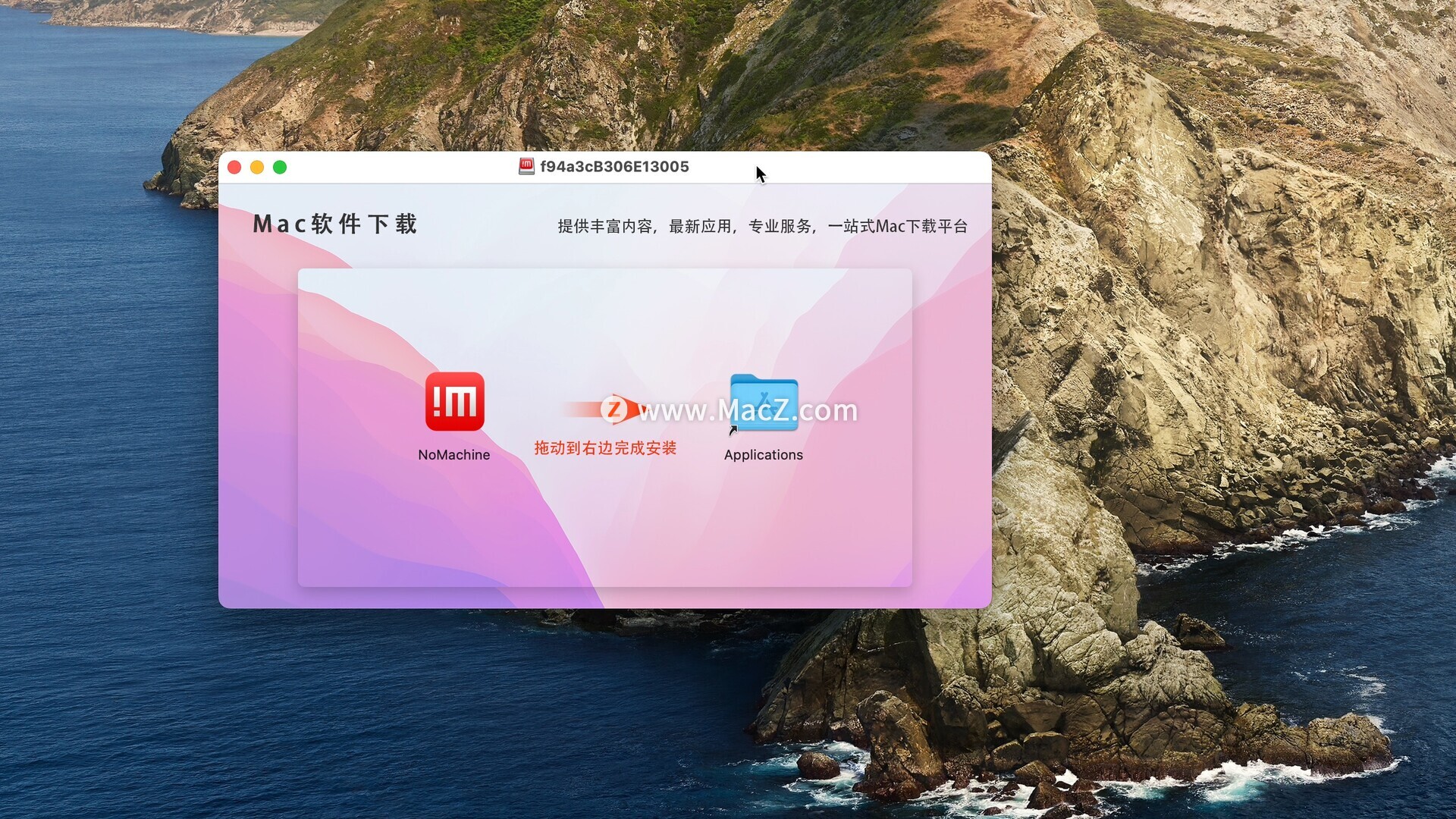Click the alias arrow badge on Applications folder
This screenshot has width=1456, height=819.
[733, 430]
